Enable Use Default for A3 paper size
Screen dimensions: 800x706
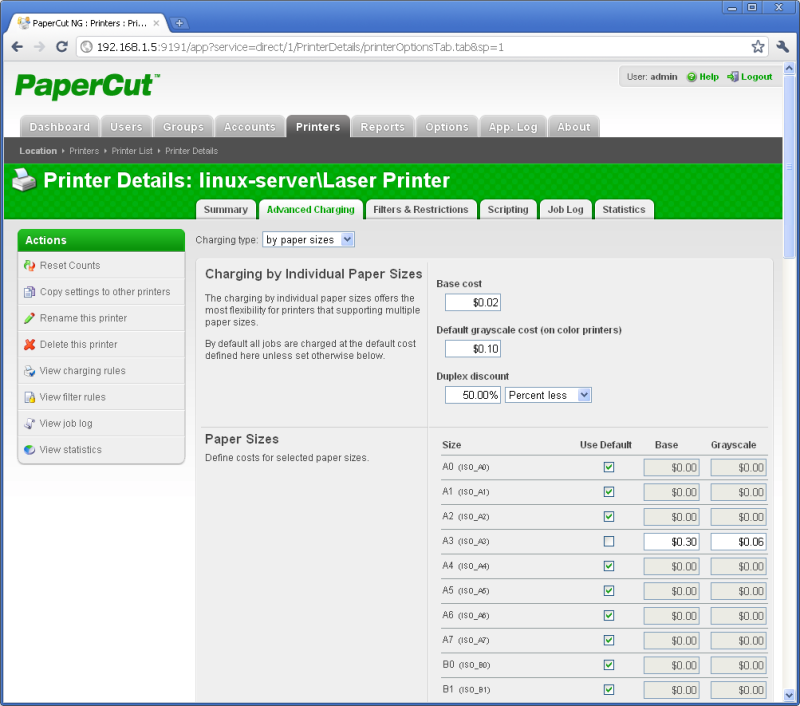click(608, 541)
